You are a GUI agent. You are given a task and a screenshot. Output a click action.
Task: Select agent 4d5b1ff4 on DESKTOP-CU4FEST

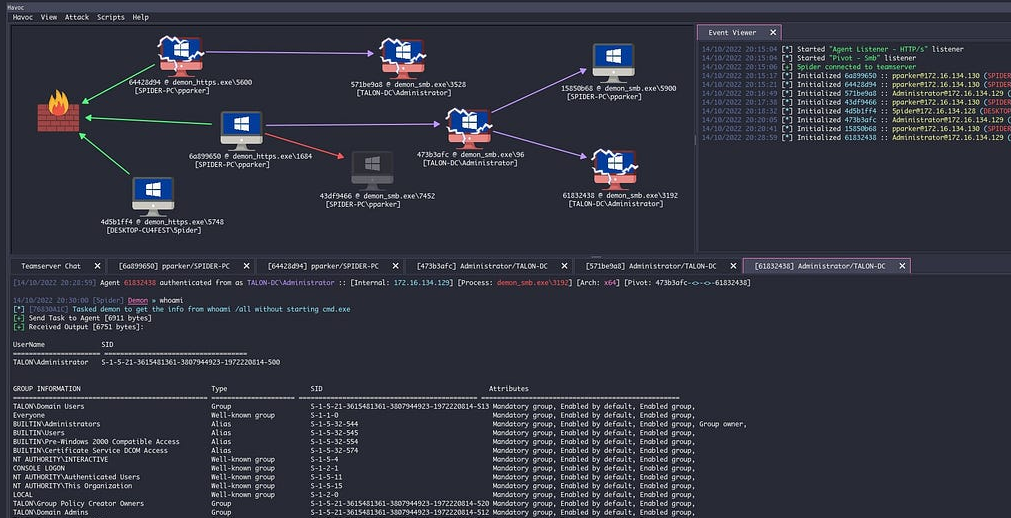click(152, 194)
